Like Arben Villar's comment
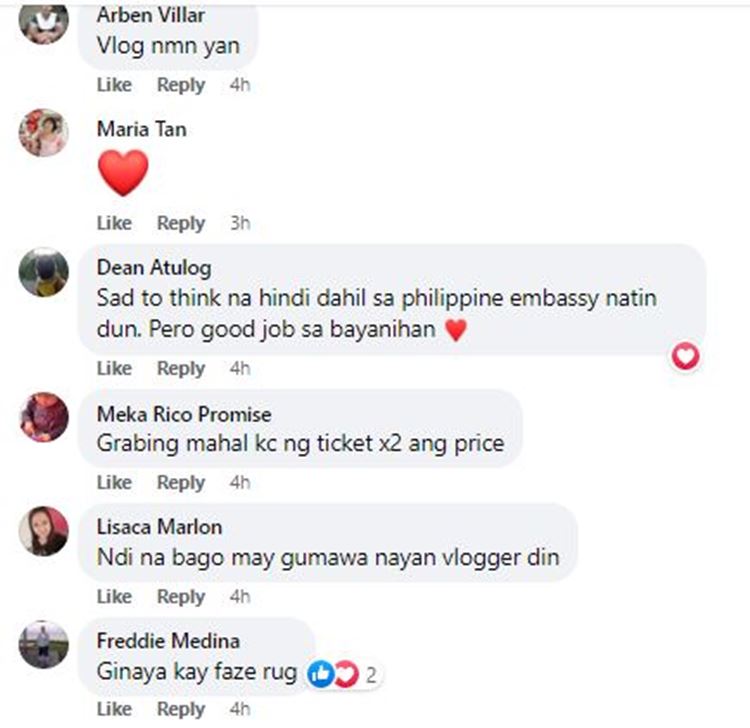Image resolution: width=750 pixels, height=728 pixels. click(114, 85)
